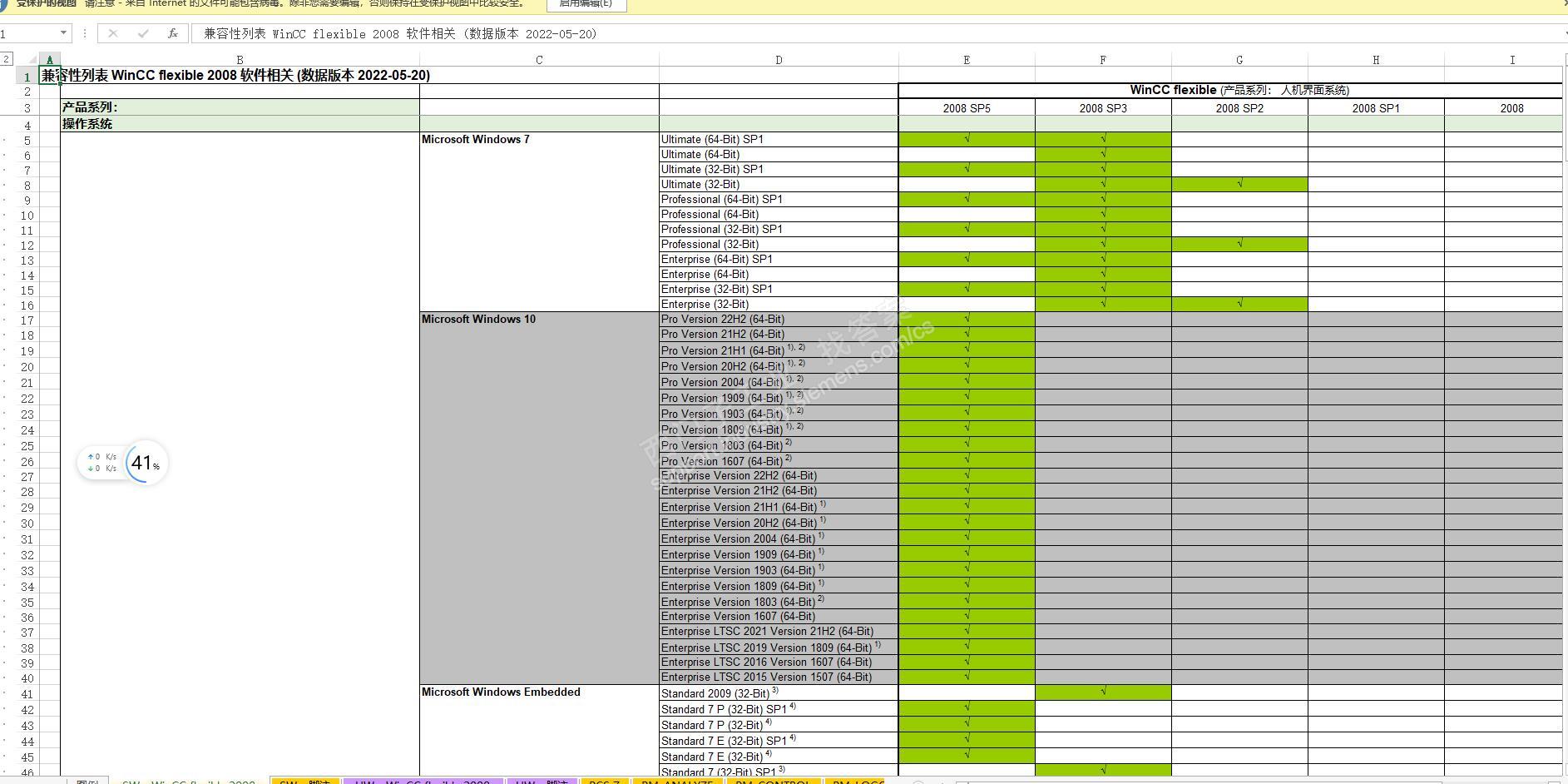Select column H header
Image resolution: width=1568 pixels, height=784 pixels.
click(1376, 60)
